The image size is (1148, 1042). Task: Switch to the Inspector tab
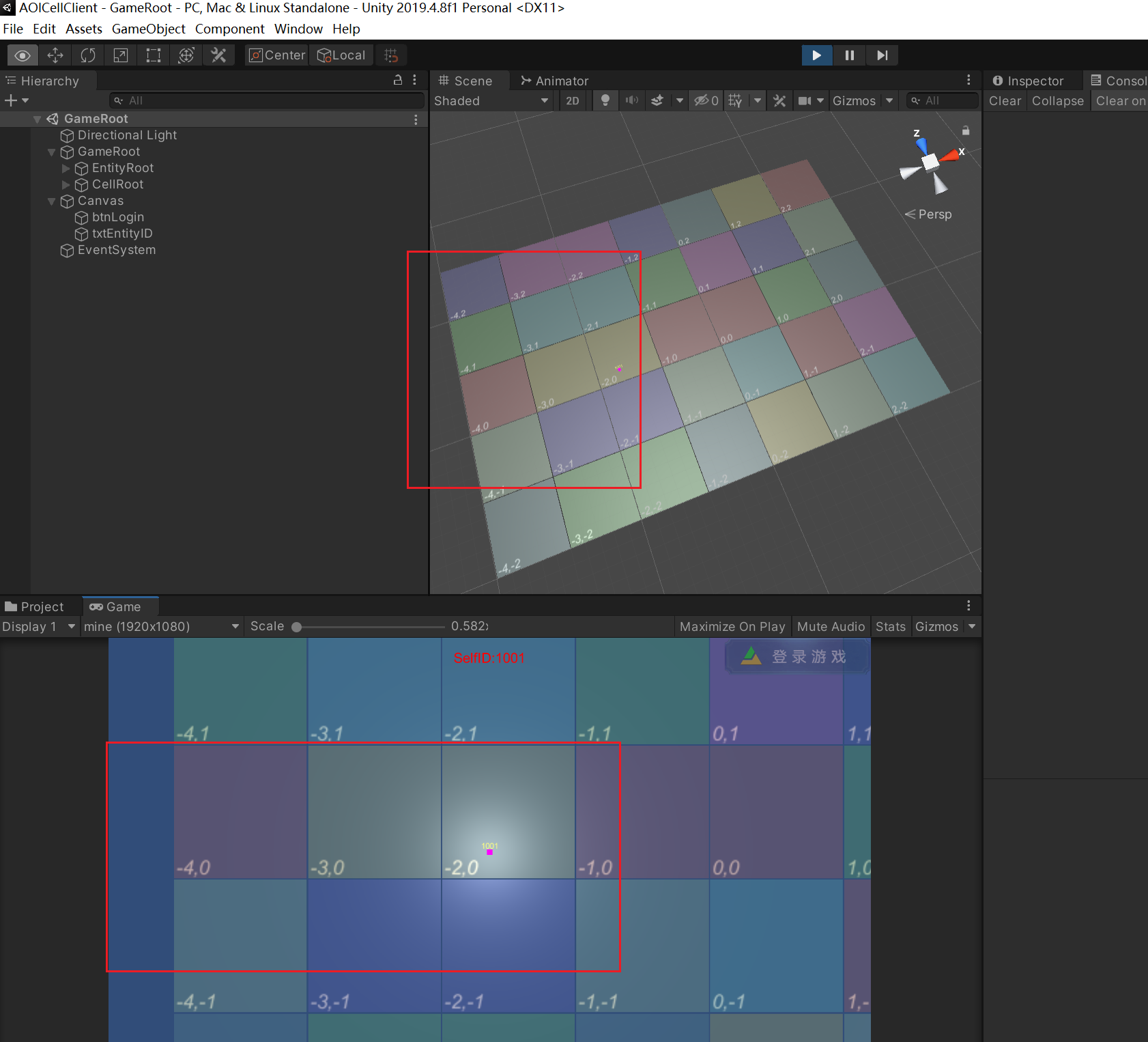(1029, 81)
